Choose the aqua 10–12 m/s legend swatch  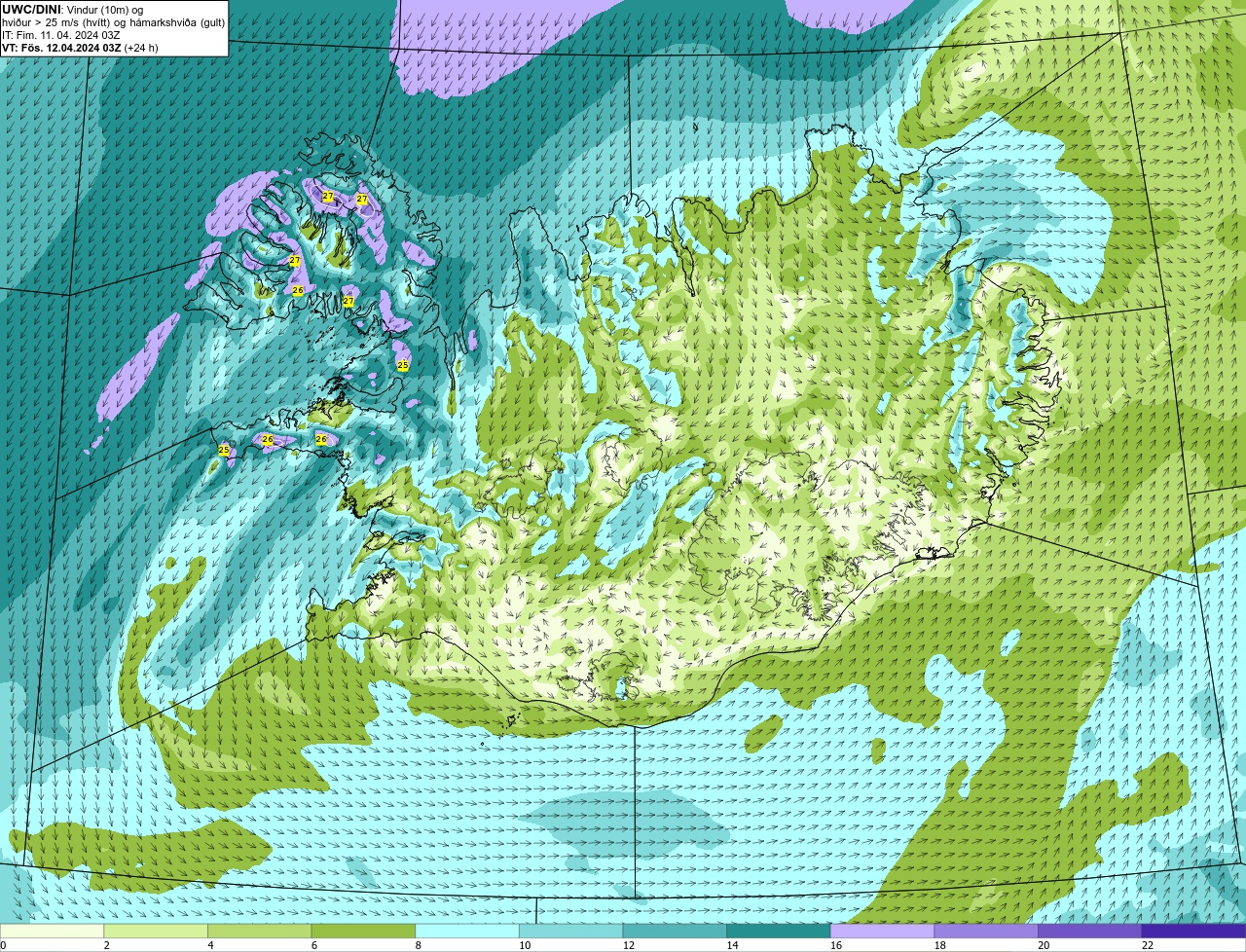570,932
